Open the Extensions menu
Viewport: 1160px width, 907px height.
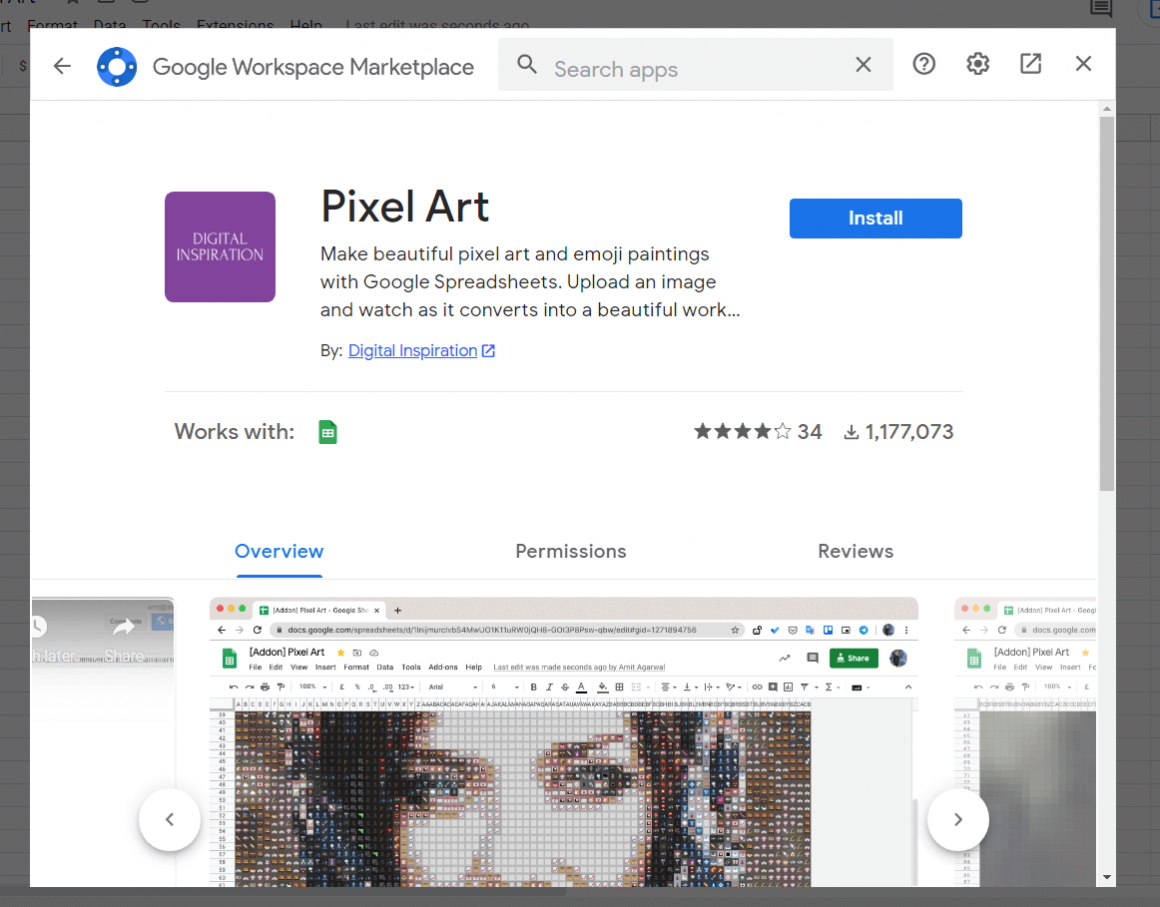click(x=235, y=26)
